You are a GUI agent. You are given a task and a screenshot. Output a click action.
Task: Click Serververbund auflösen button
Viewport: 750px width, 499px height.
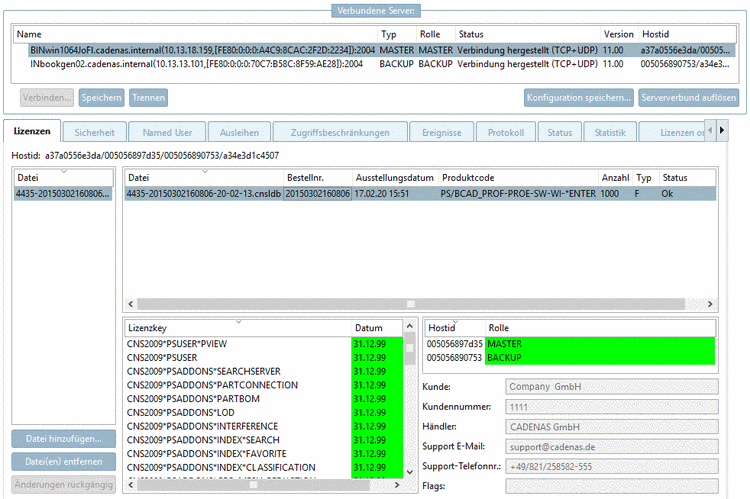coord(689,98)
